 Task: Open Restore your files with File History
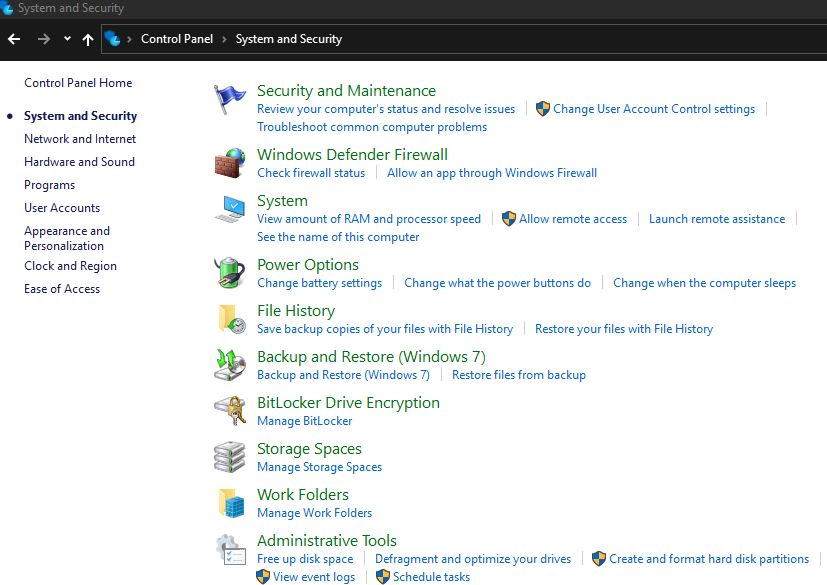pos(623,328)
